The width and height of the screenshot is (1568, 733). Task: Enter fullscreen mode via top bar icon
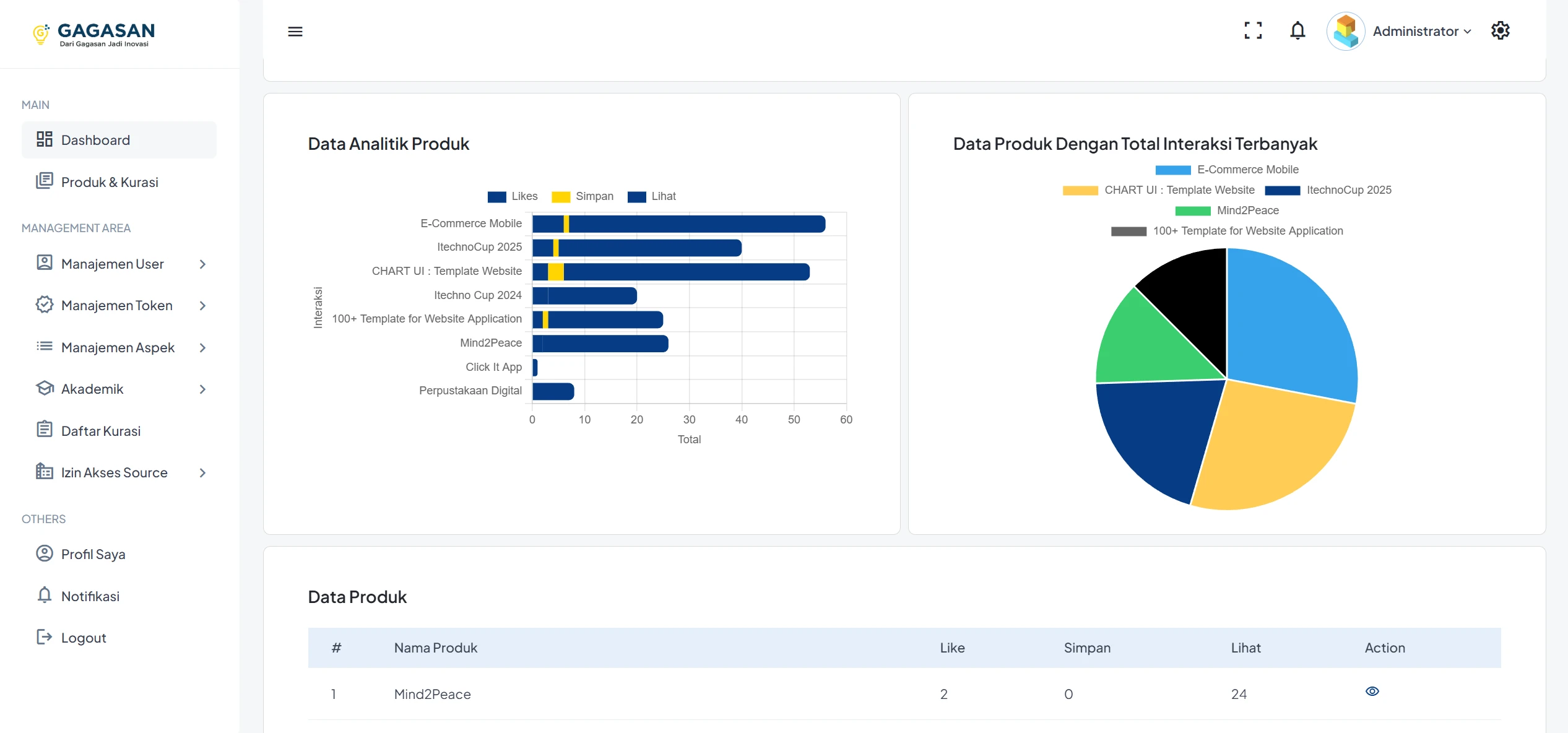point(1253,30)
